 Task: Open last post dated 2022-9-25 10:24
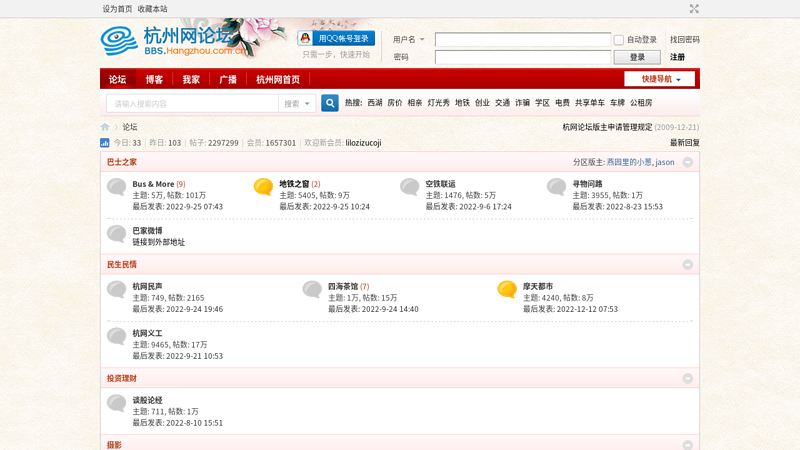tap(341, 207)
